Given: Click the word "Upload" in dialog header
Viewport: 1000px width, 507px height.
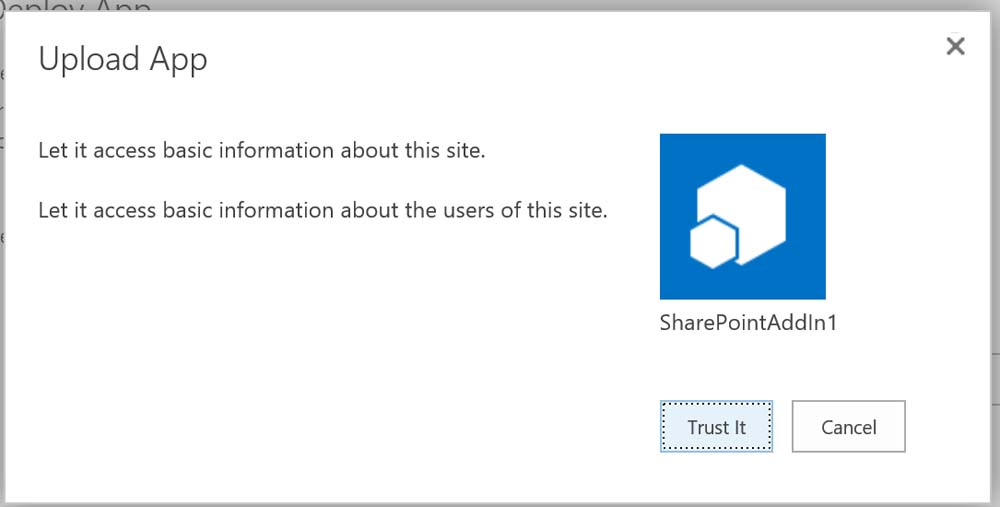Looking at the screenshot, I should [87, 59].
